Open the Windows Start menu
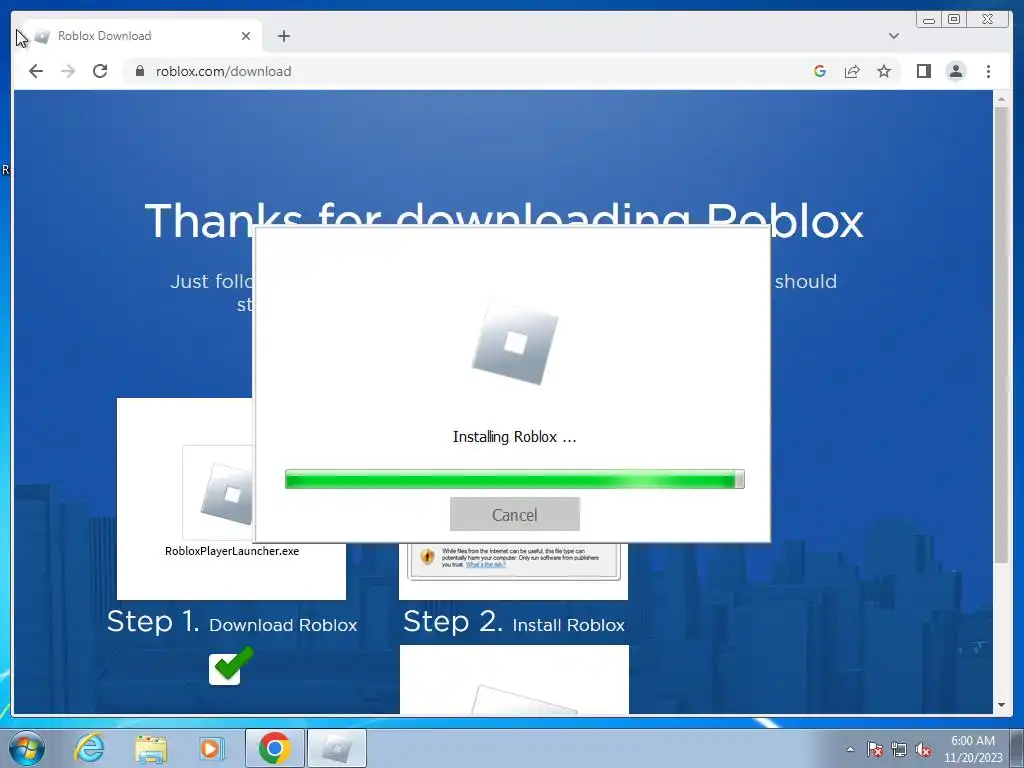Image resolution: width=1024 pixels, height=768 pixels. point(26,748)
